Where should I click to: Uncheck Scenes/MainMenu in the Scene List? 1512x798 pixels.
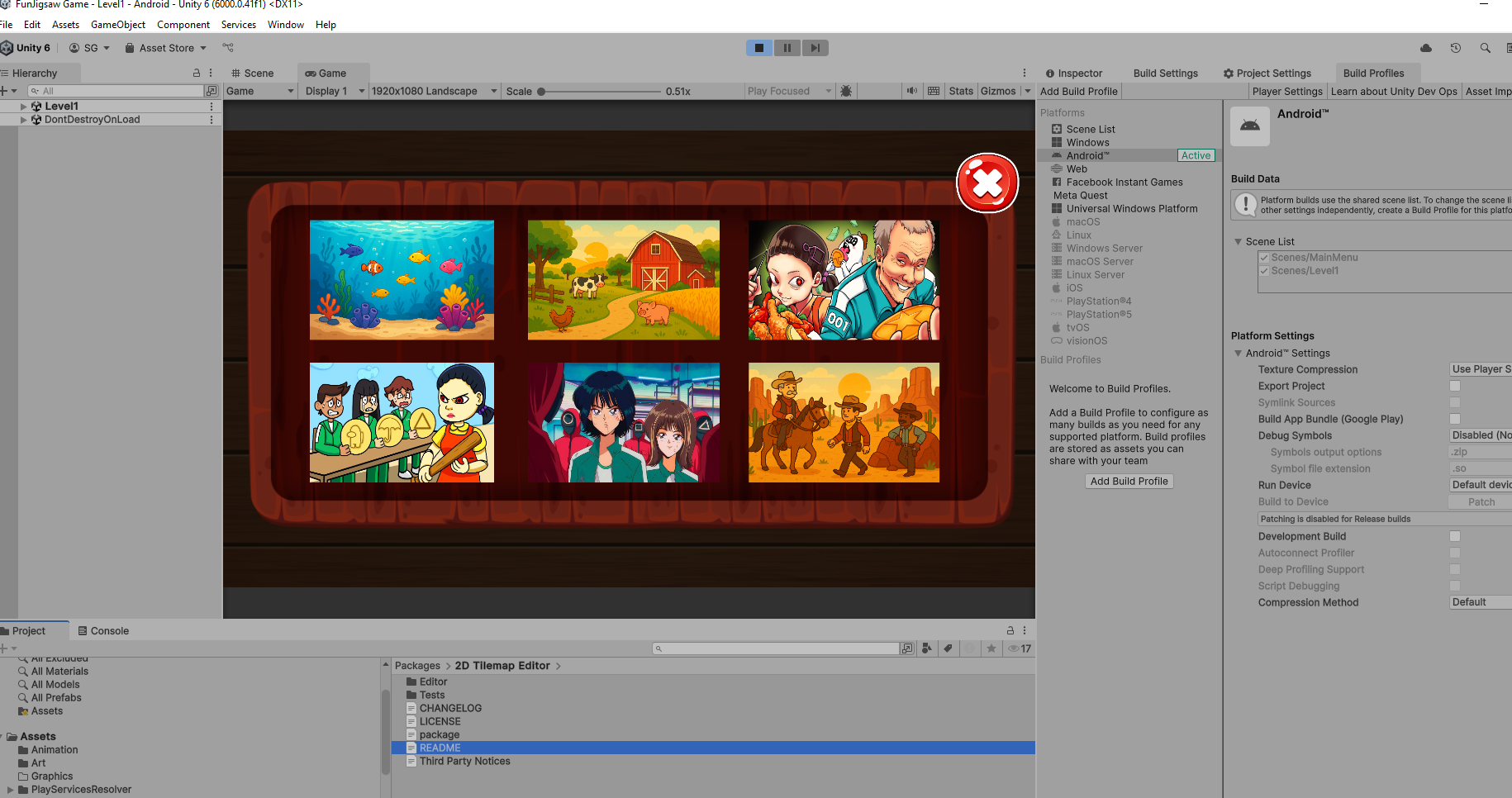point(1264,257)
